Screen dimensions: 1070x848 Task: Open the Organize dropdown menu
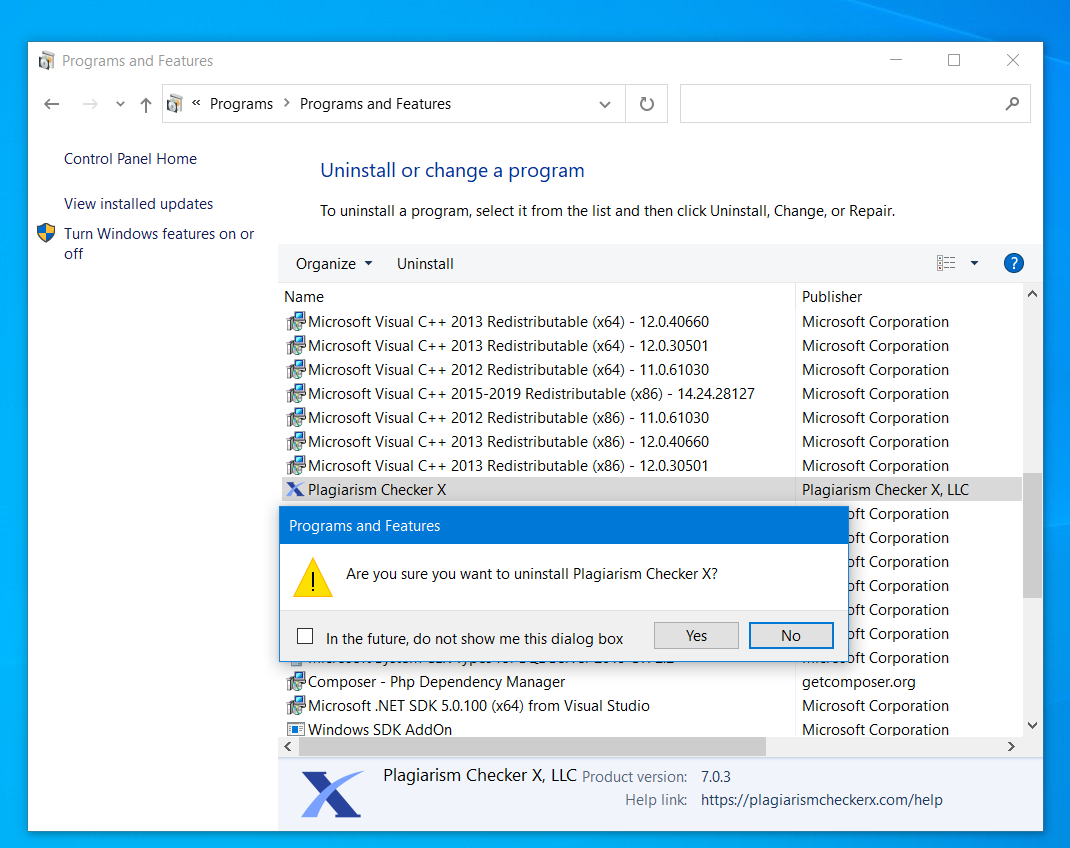click(x=334, y=263)
